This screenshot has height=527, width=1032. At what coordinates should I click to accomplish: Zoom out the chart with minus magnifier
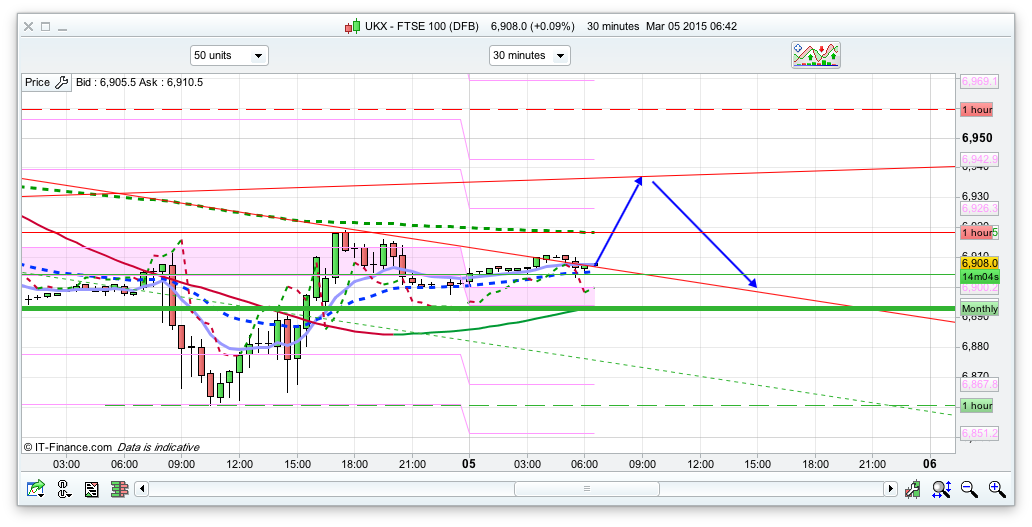tap(969, 489)
